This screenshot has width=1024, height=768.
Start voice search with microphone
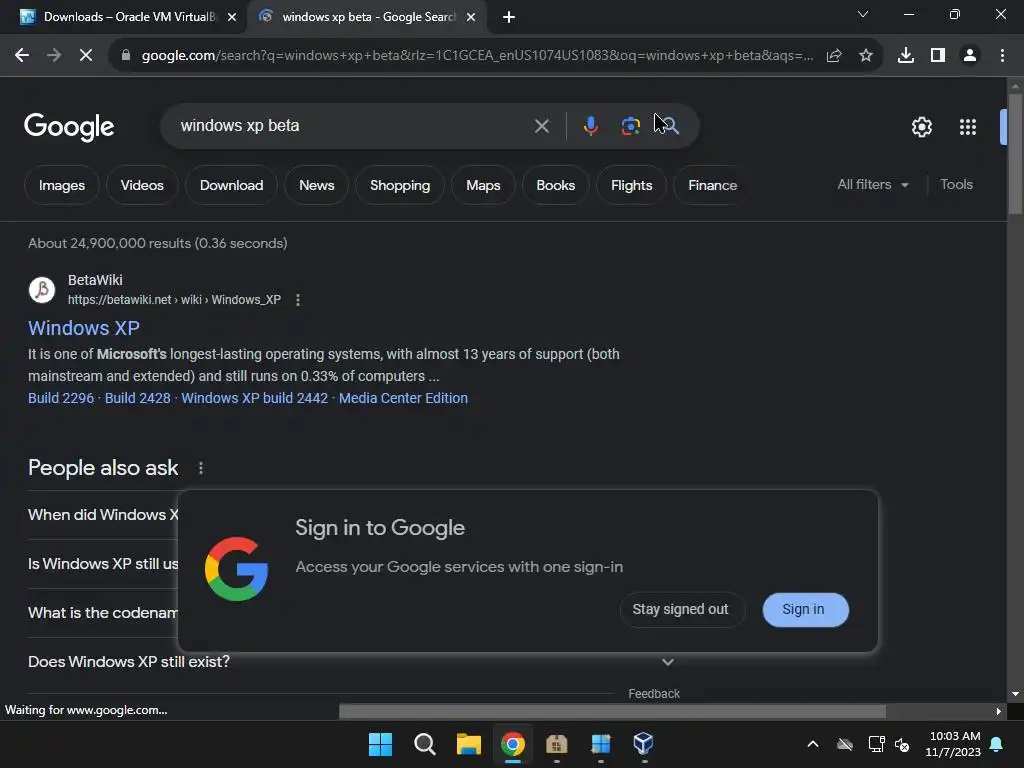[590, 125]
